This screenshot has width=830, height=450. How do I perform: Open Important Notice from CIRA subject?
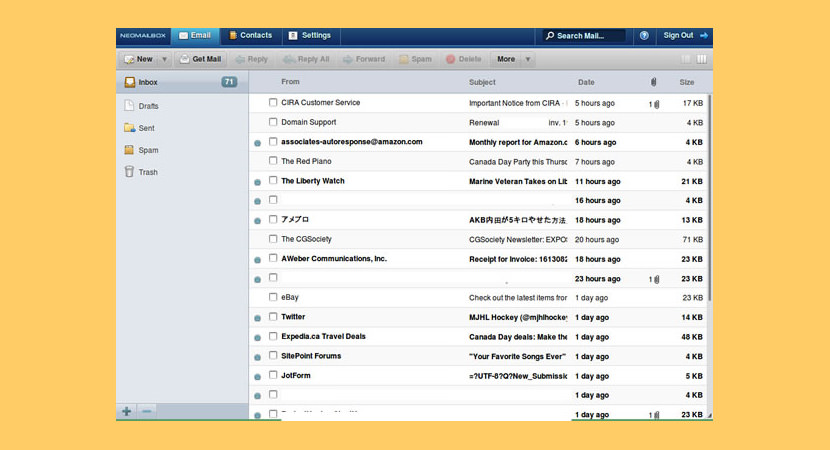[x=518, y=103]
